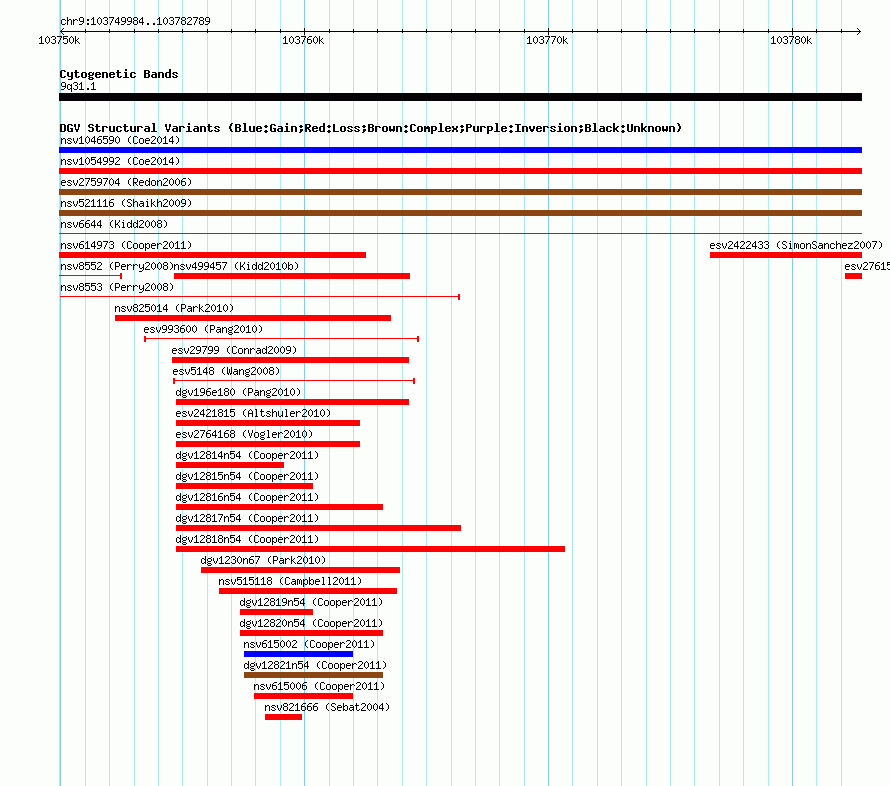
Task: Click the right arrowhead of the ruler
Action: 859,31
